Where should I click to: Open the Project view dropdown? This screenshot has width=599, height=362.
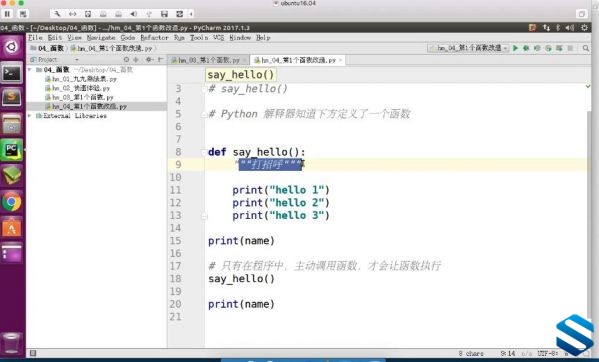76,60
